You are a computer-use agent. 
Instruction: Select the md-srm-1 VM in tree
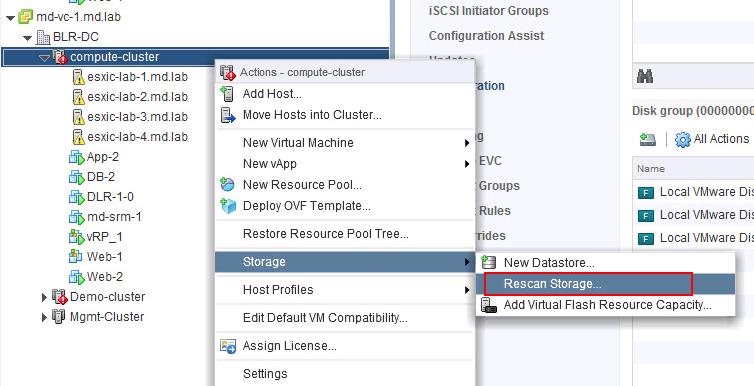tap(114, 217)
